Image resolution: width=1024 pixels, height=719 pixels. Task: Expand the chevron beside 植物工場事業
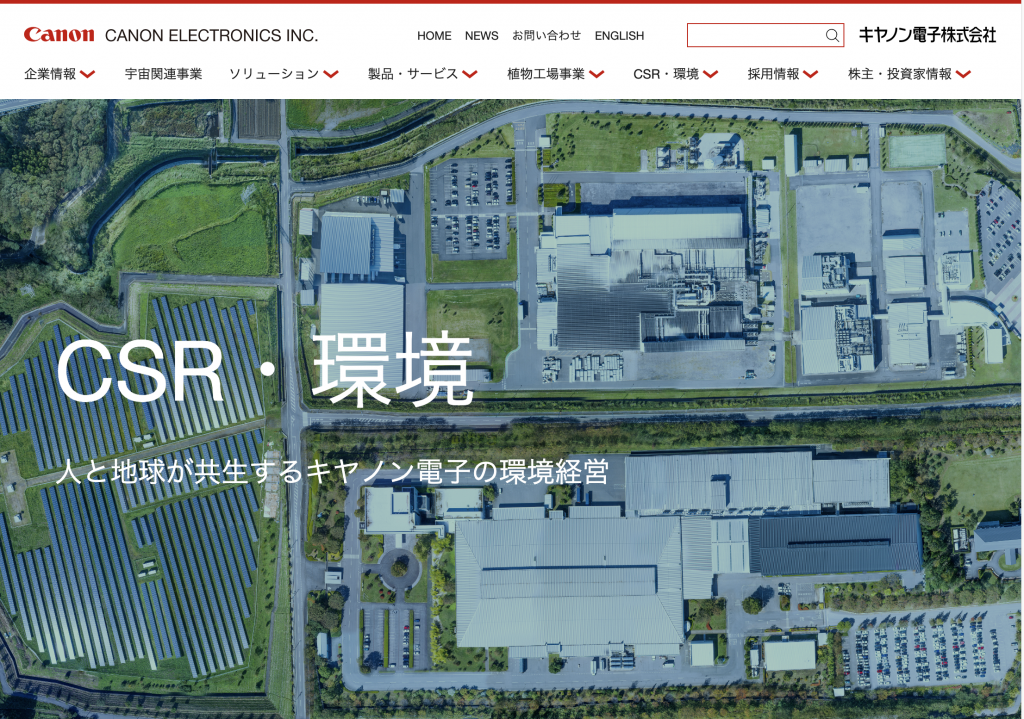click(x=597, y=74)
